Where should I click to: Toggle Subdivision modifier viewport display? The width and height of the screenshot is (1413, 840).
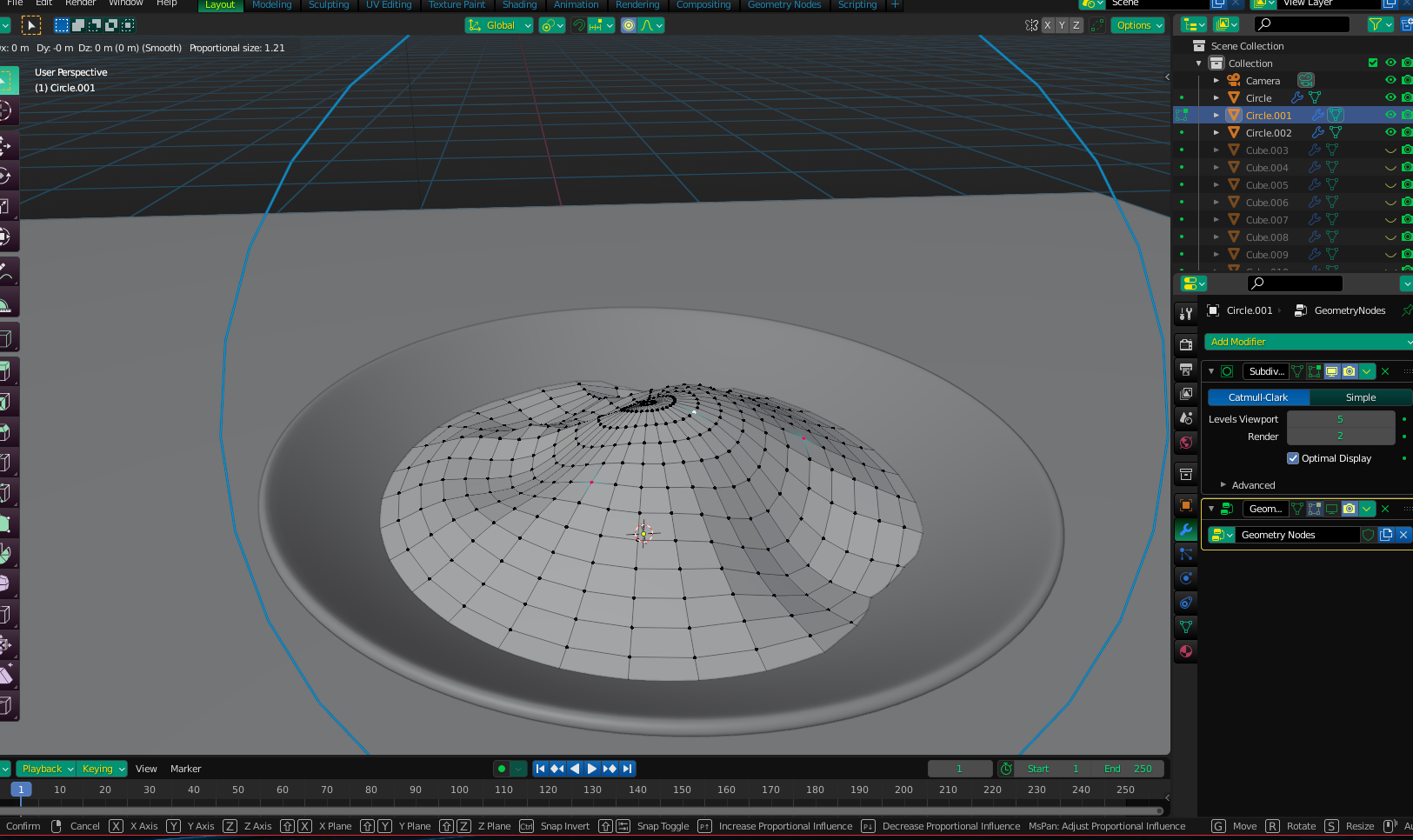click(1332, 371)
